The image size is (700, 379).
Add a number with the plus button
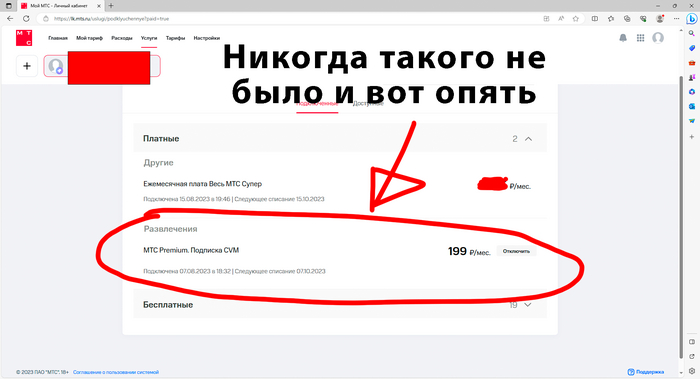(x=27, y=66)
